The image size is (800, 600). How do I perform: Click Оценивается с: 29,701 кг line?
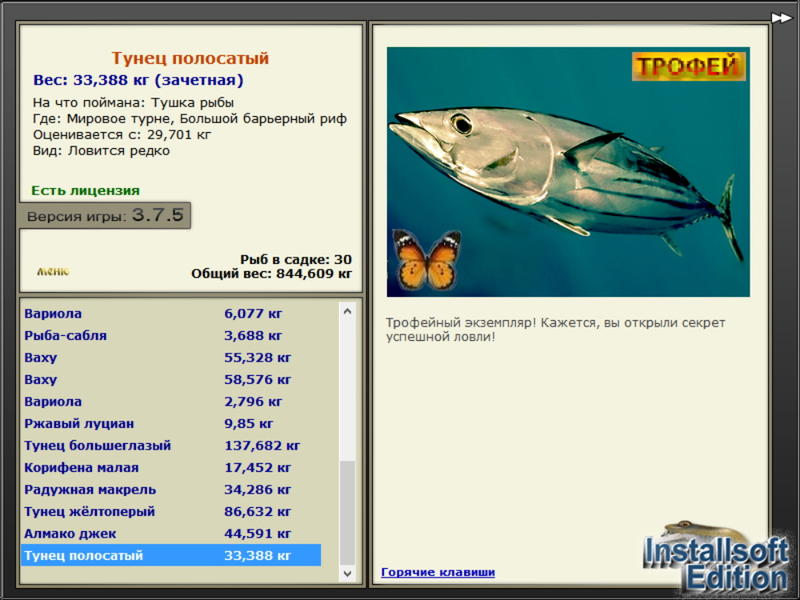[122, 135]
